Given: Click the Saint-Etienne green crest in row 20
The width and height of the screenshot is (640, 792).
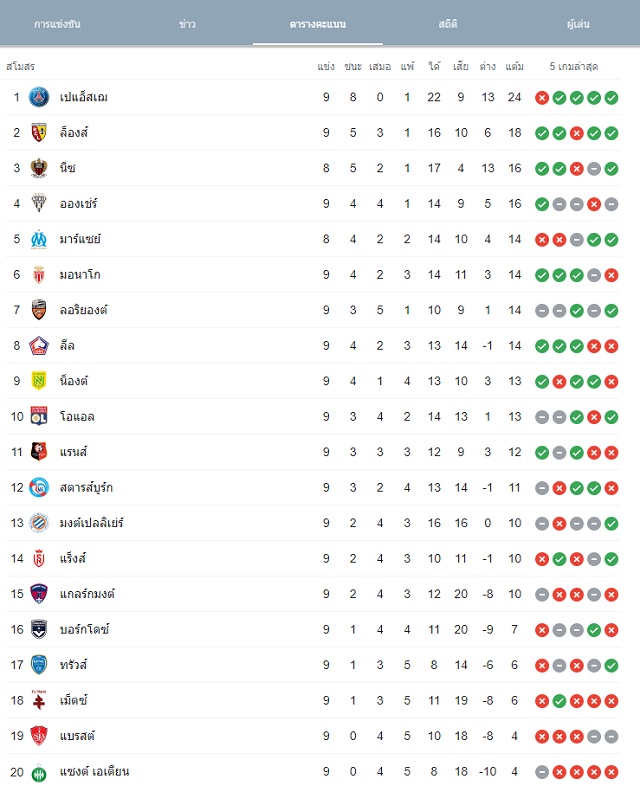Looking at the screenshot, I should pyautogui.click(x=39, y=773).
